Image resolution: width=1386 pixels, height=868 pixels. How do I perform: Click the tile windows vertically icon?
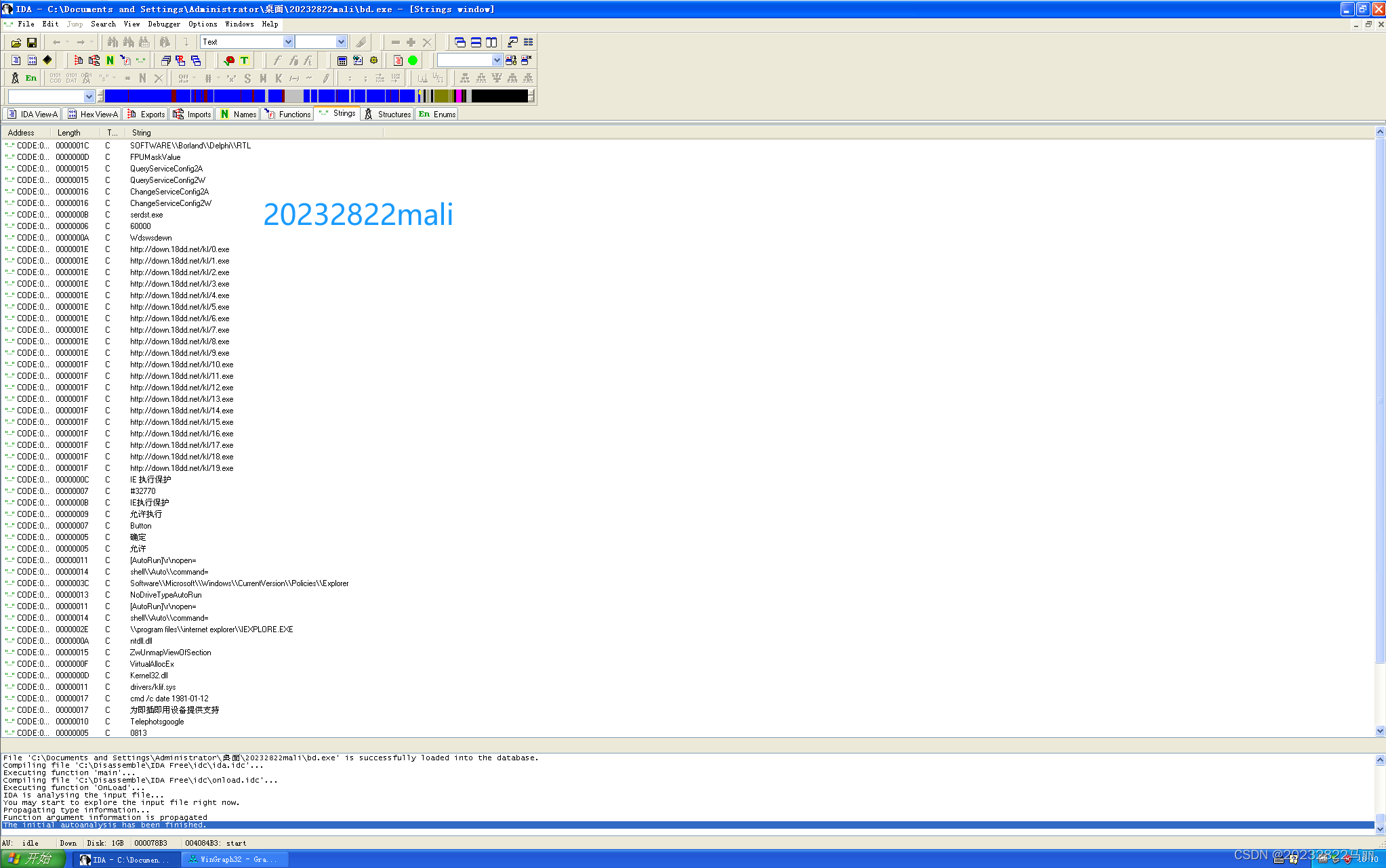(x=491, y=42)
